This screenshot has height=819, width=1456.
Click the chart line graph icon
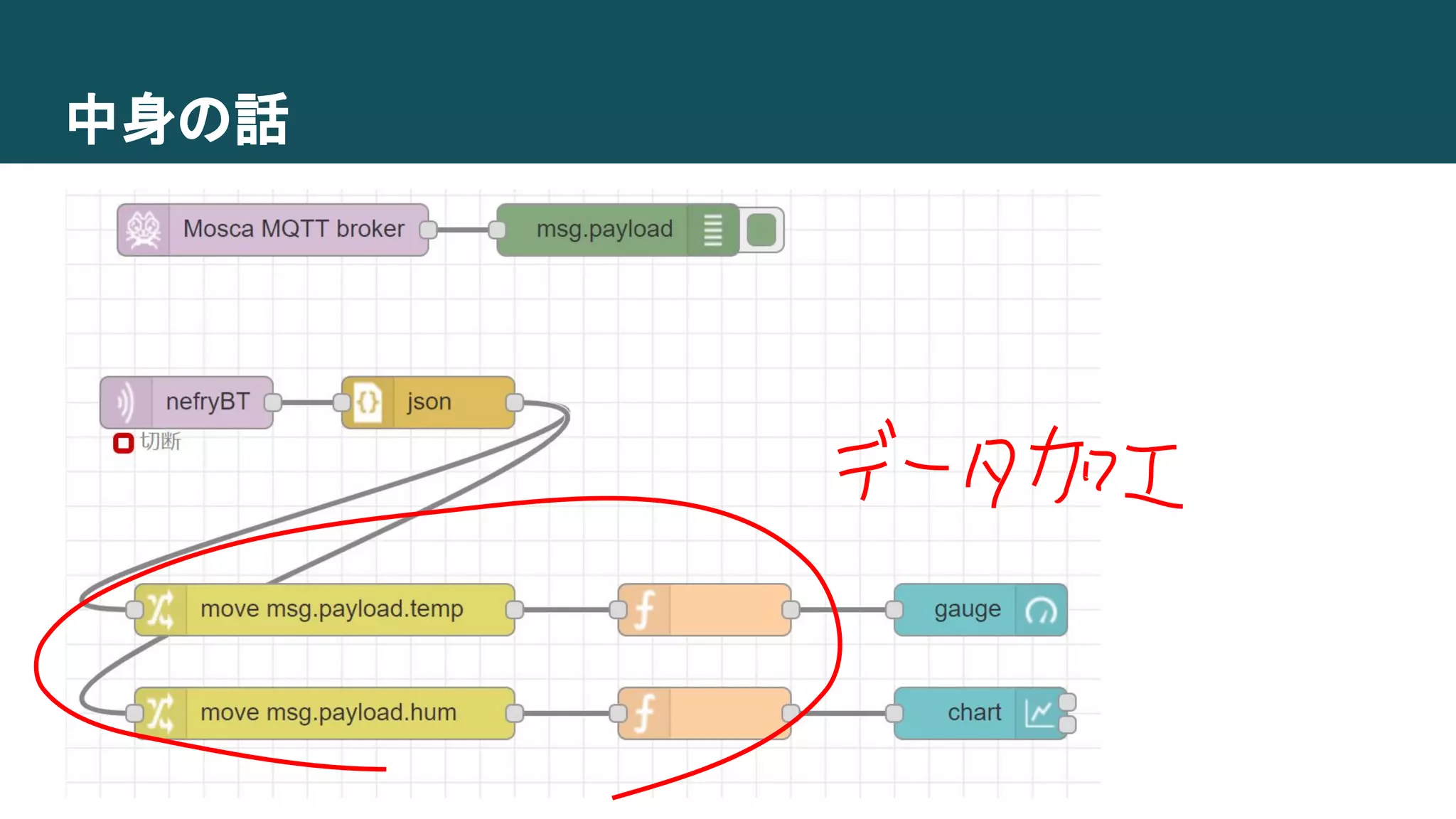(x=1039, y=713)
